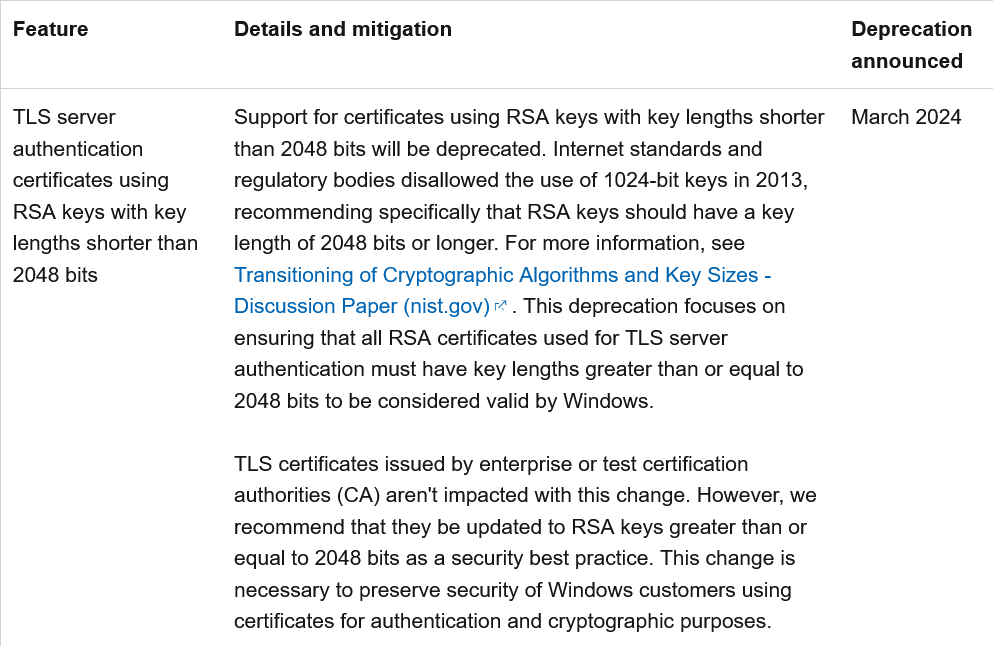The height and width of the screenshot is (646, 993).
Task: Click the '1024-bit keys in 2013' text
Action: click(x=704, y=180)
